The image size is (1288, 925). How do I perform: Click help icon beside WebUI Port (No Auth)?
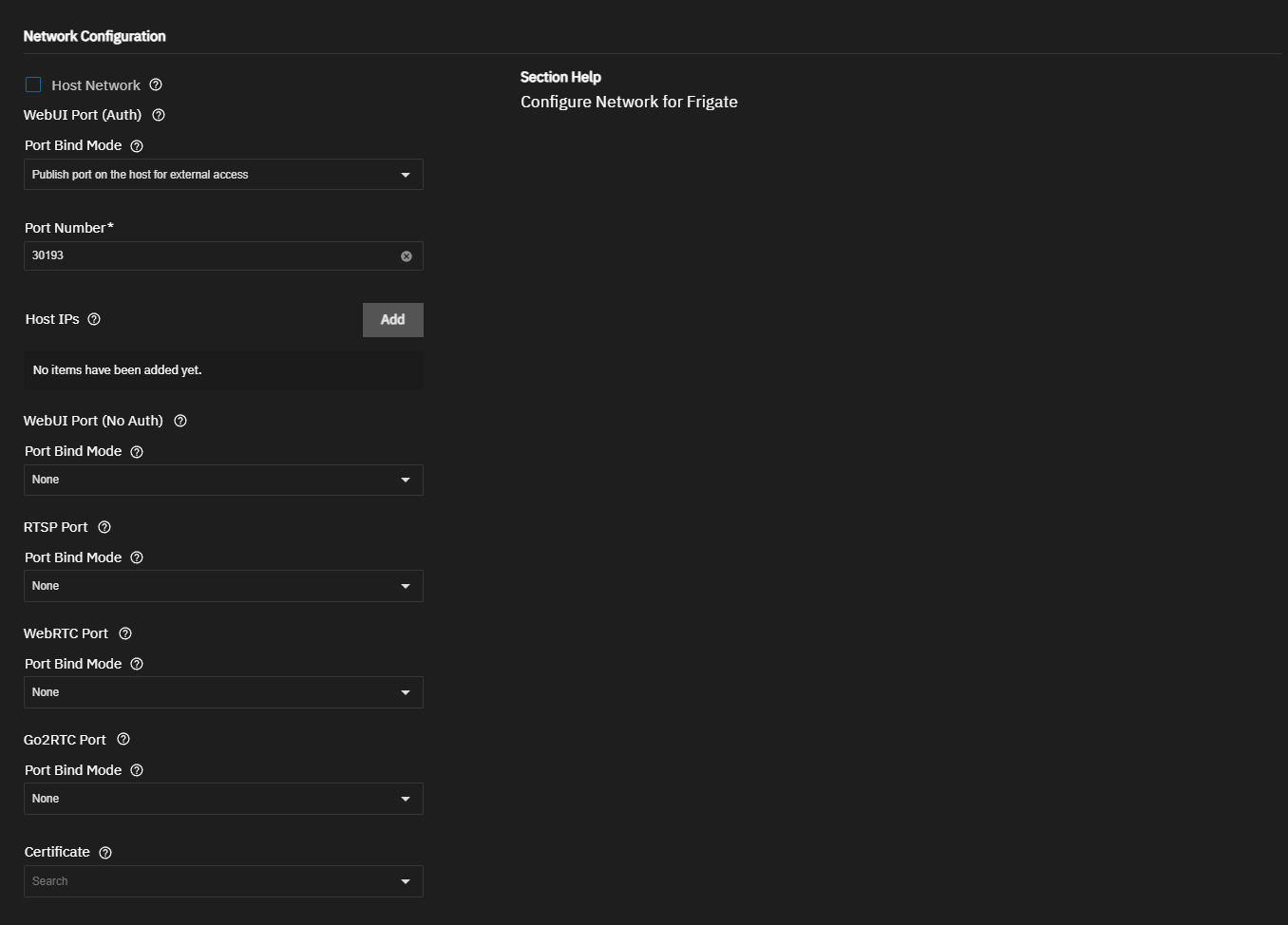point(180,421)
